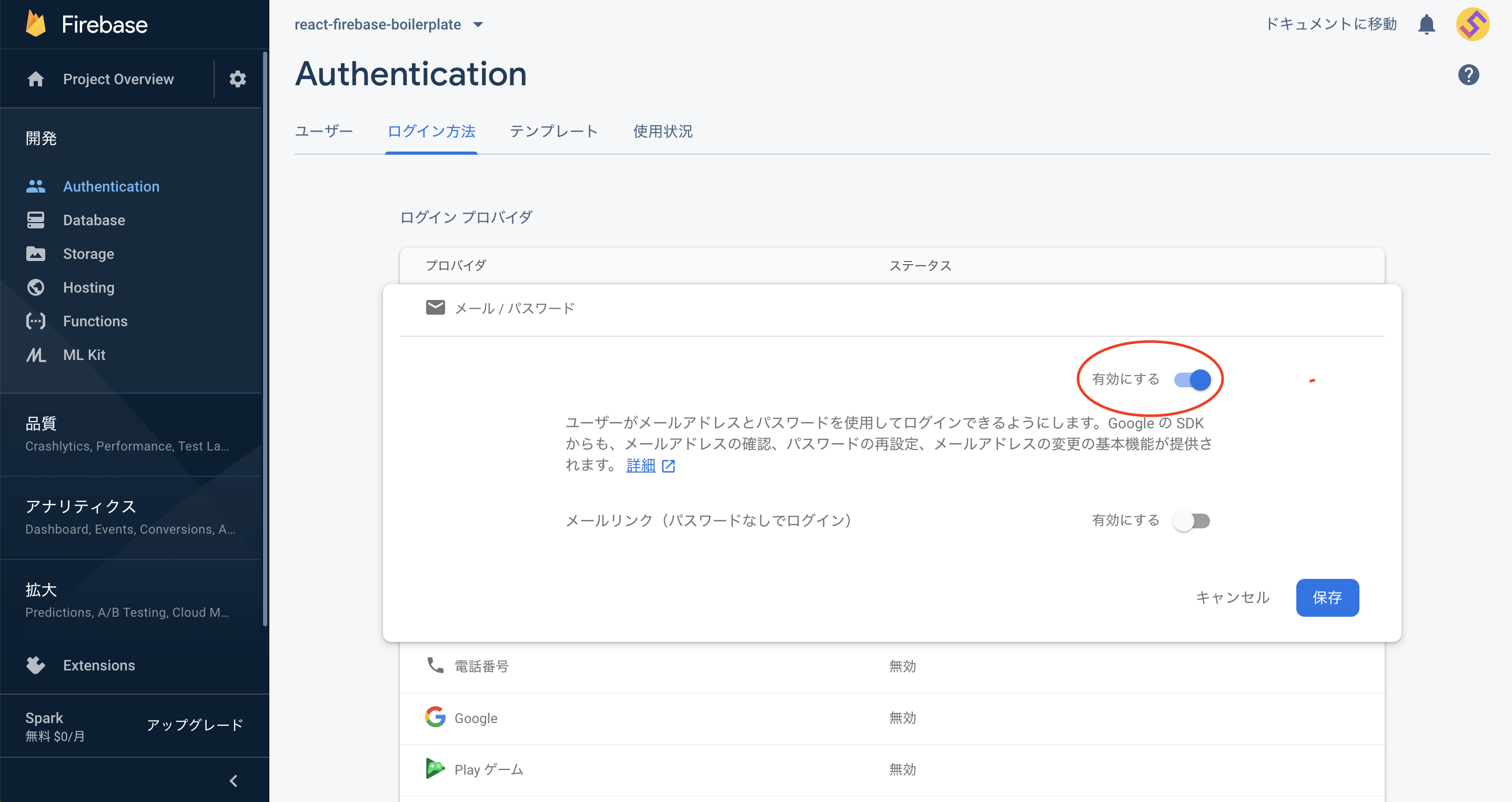Open Project Overview home icon
The height and width of the screenshot is (802, 1512).
pyautogui.click(x=36, y=79)
